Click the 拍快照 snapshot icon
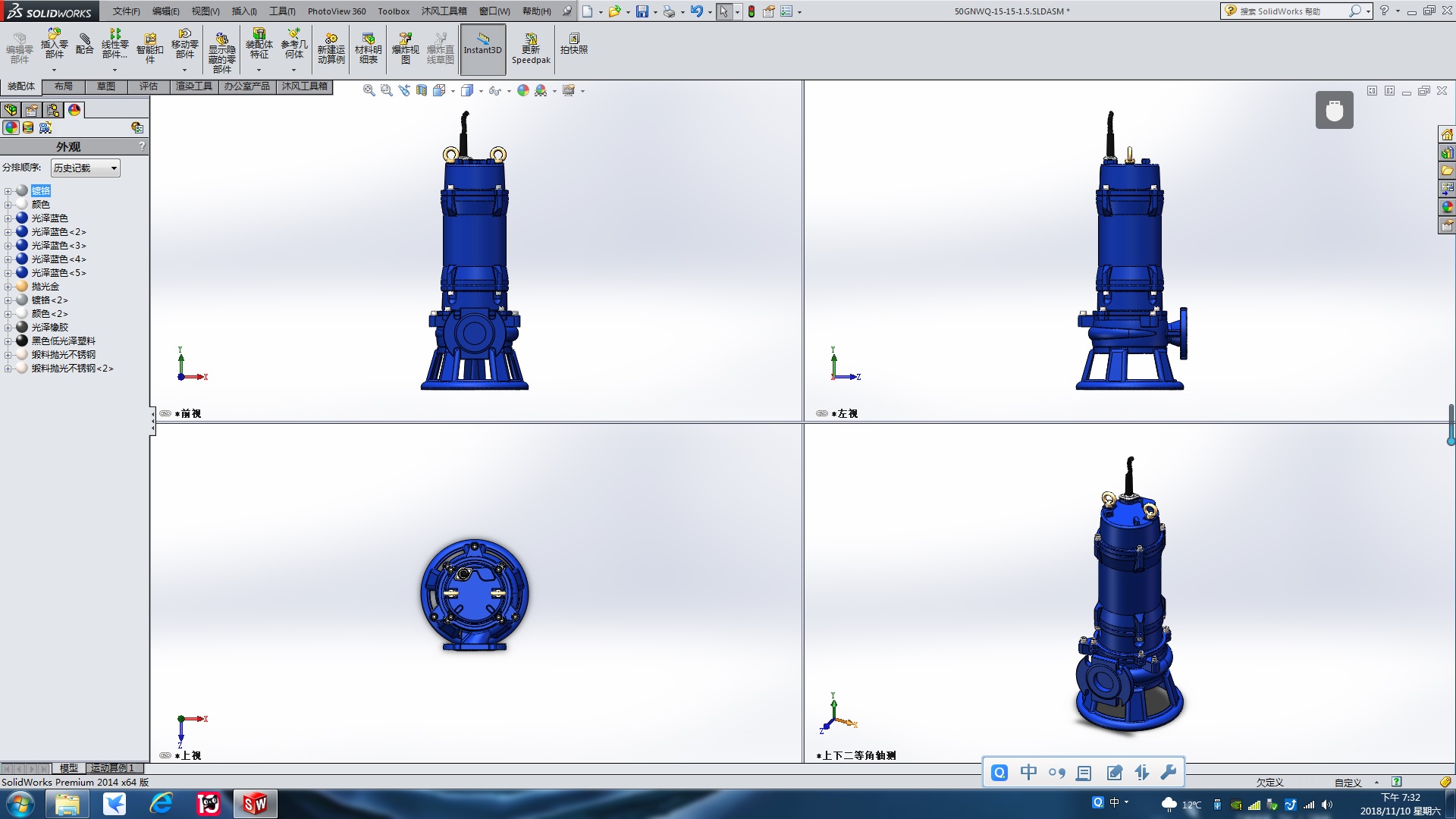This screenshot has height=819, width=1456. 574,44
